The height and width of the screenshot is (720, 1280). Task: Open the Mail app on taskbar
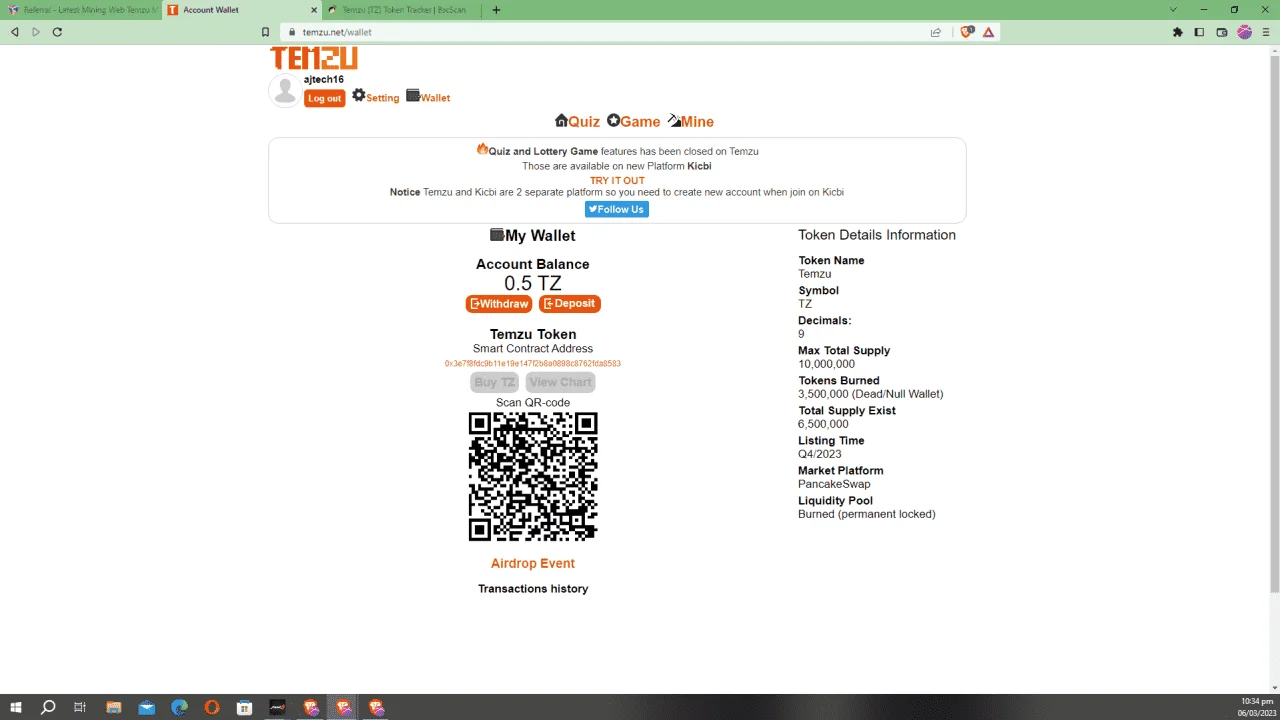coord(147,707)
